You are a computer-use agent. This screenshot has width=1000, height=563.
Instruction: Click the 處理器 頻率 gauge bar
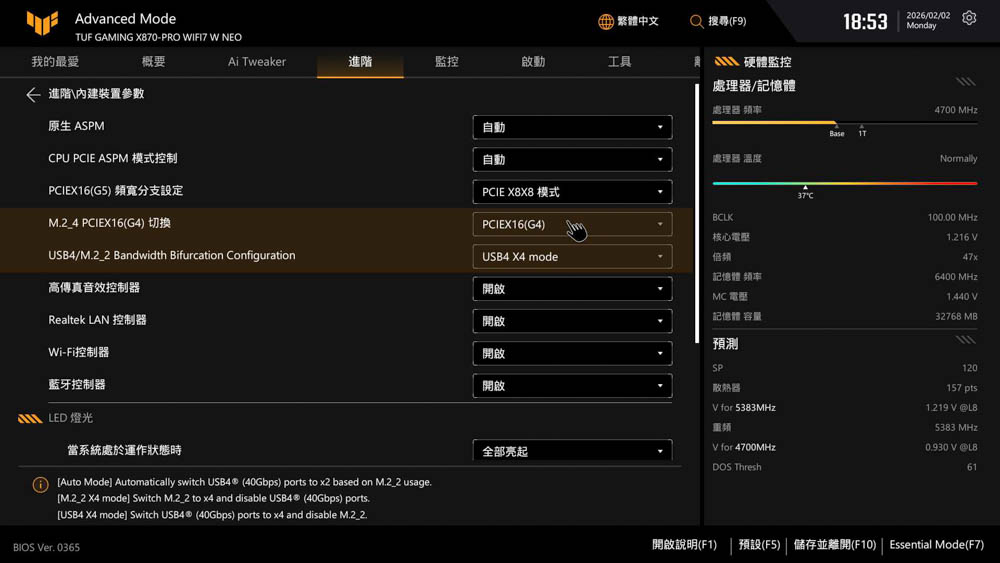tap(844, 123)
